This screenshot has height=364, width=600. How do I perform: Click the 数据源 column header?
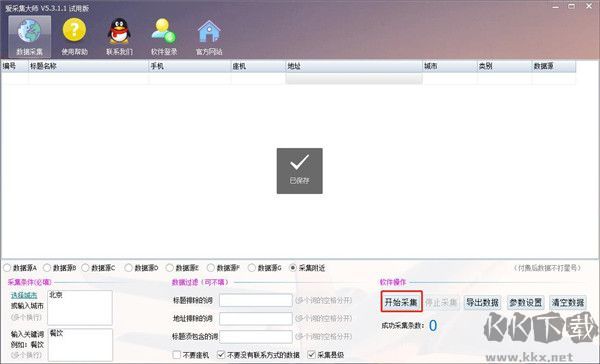(x=554, y=66)
